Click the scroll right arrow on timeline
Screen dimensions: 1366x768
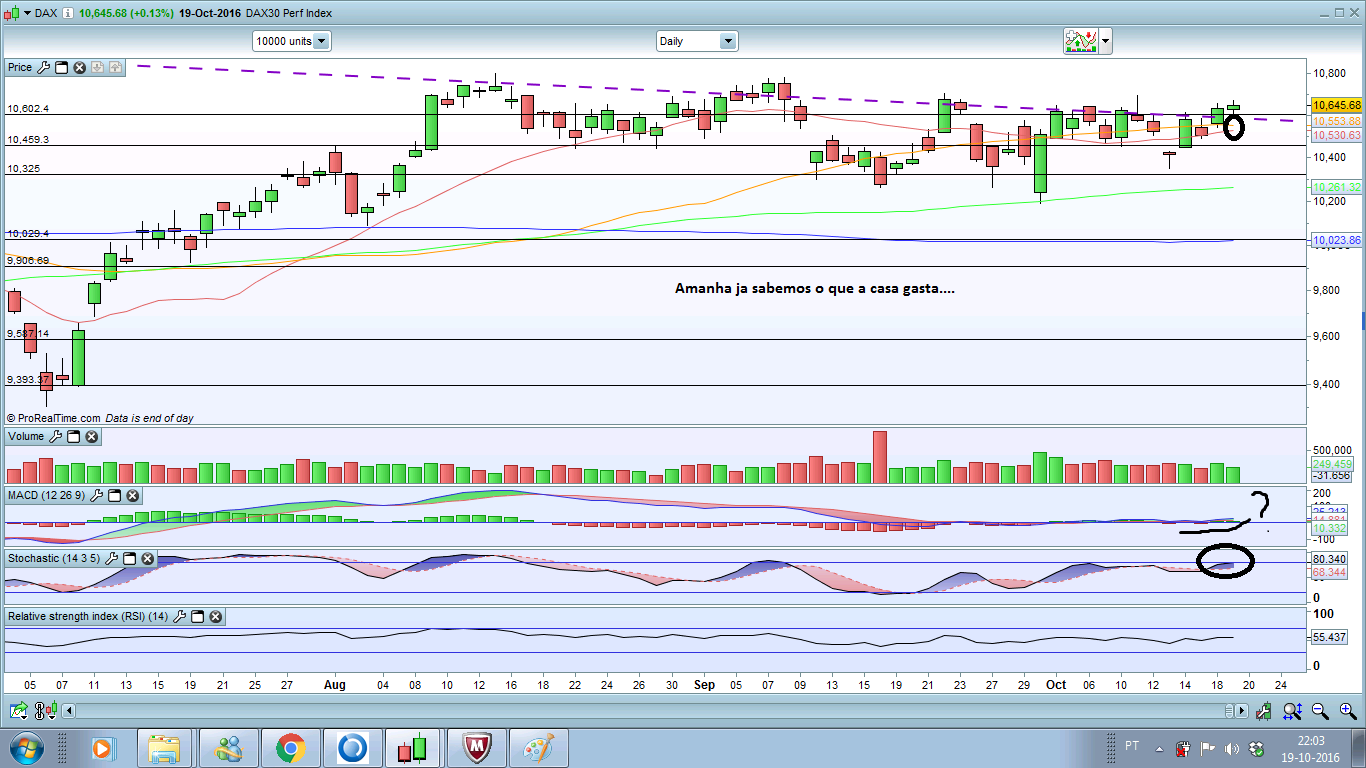click(1241, 711)
